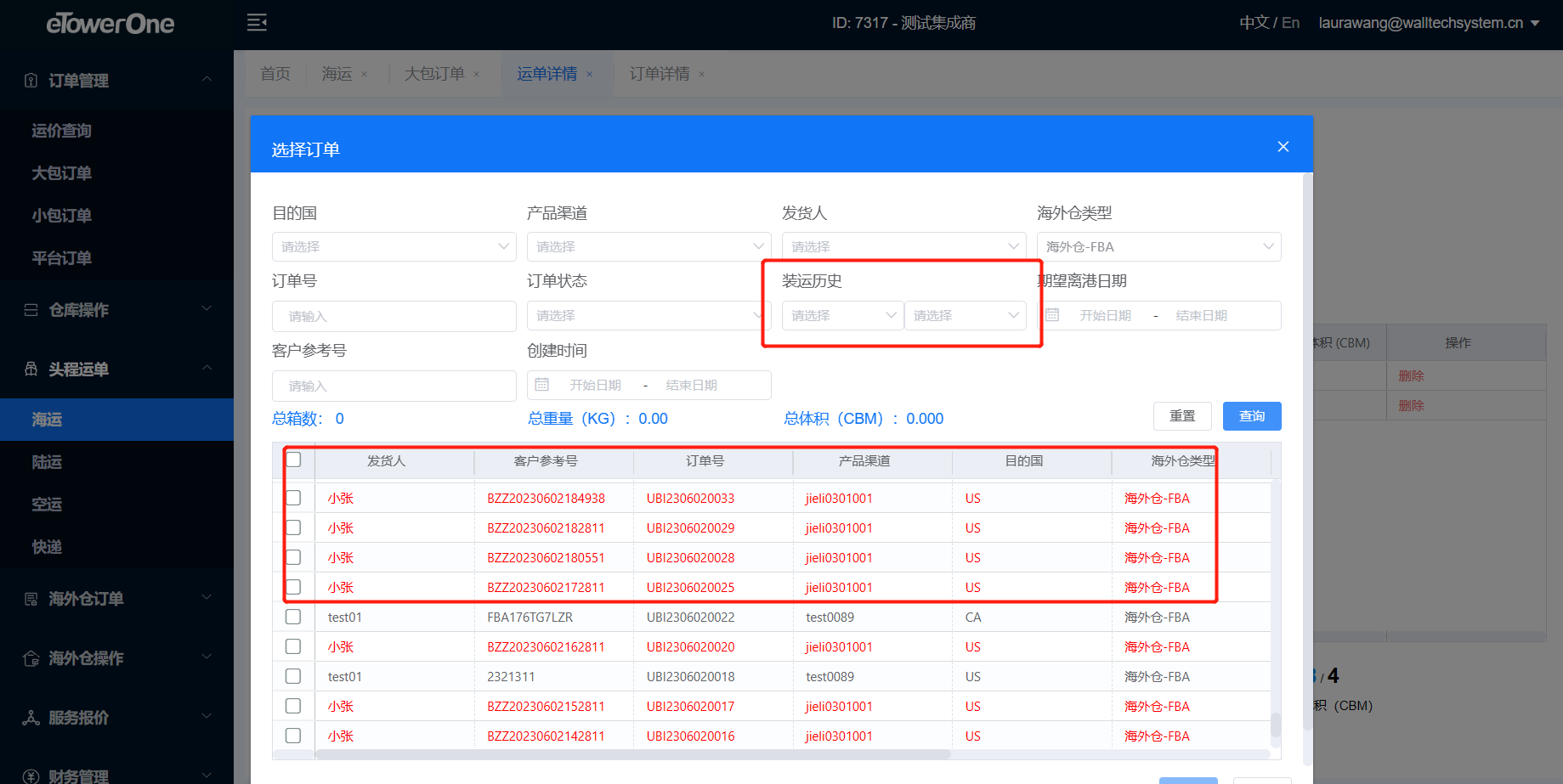Click calendar icon in 创建时间 field

click(542, 385)
